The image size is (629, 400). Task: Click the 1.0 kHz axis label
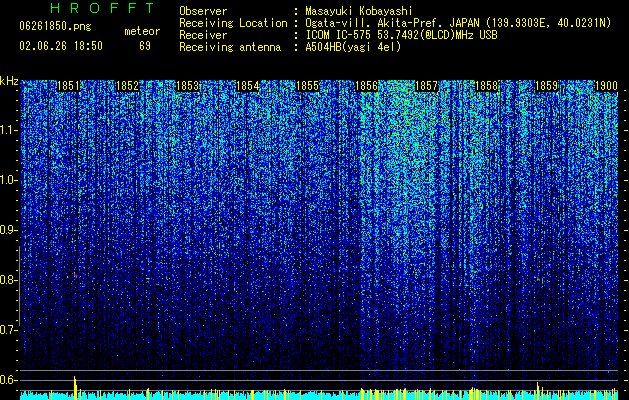(x=9, y=180)
